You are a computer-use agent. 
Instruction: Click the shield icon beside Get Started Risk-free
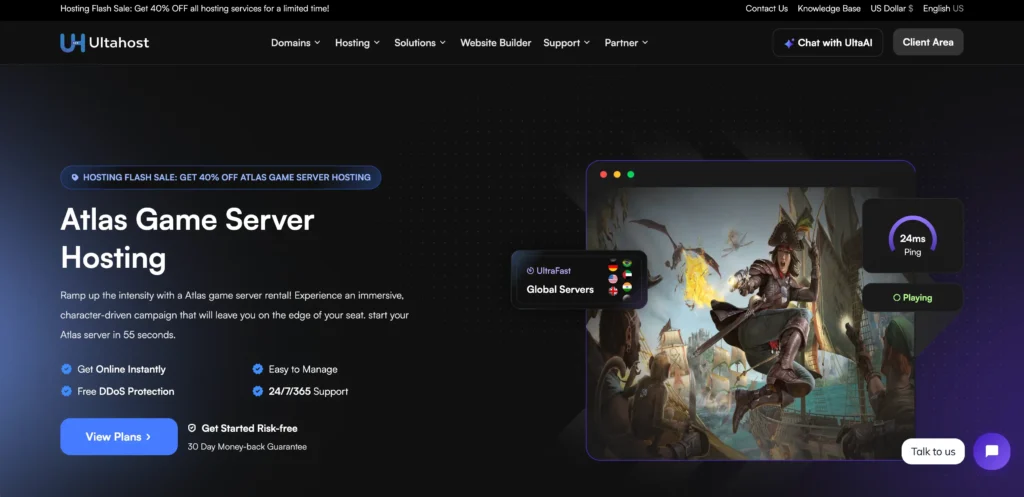pos(192,428)
